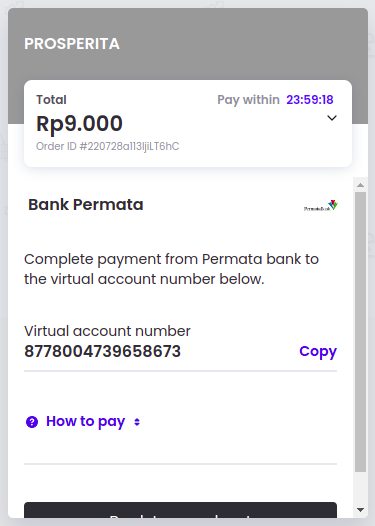The width and height of the screenshot is (375, 526).
Task: Expand order details with the chevron arrow
Action: (x=332, y=118)
